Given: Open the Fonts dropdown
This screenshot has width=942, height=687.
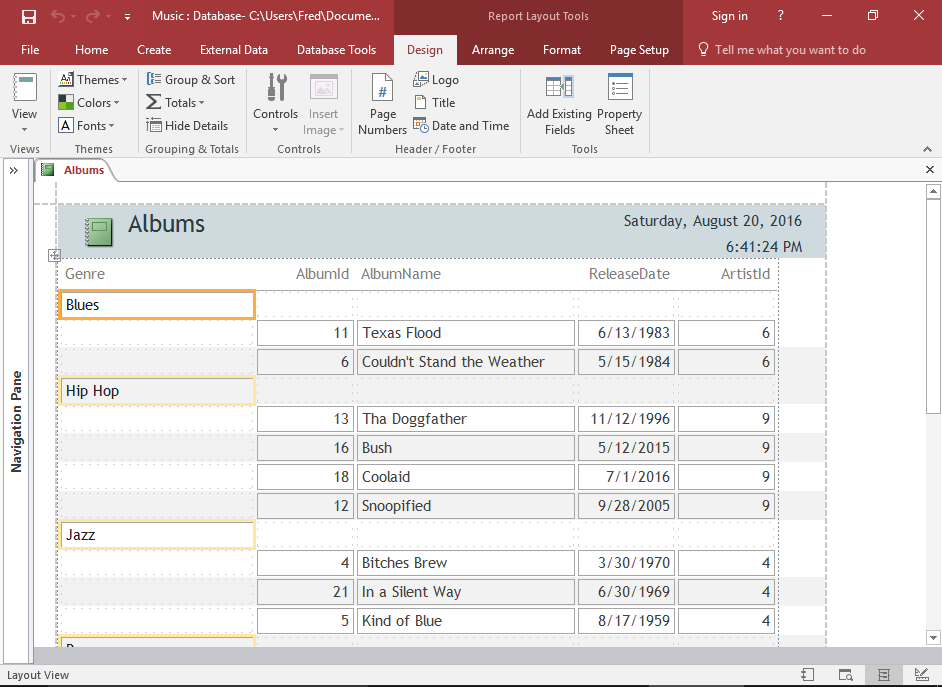Looking at the screenshot, I should tap(88, 125).
